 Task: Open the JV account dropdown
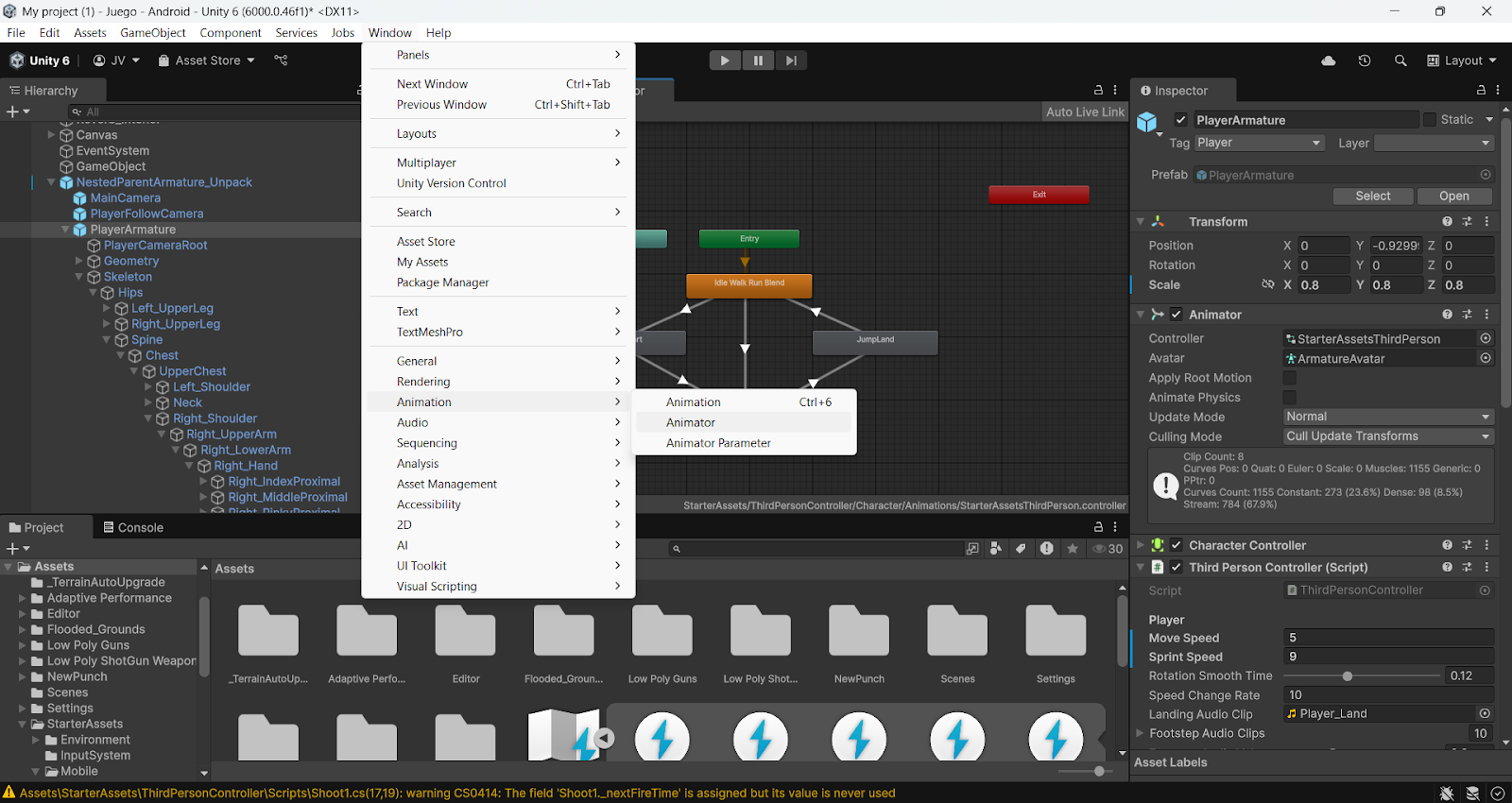(x=116, y=60)
